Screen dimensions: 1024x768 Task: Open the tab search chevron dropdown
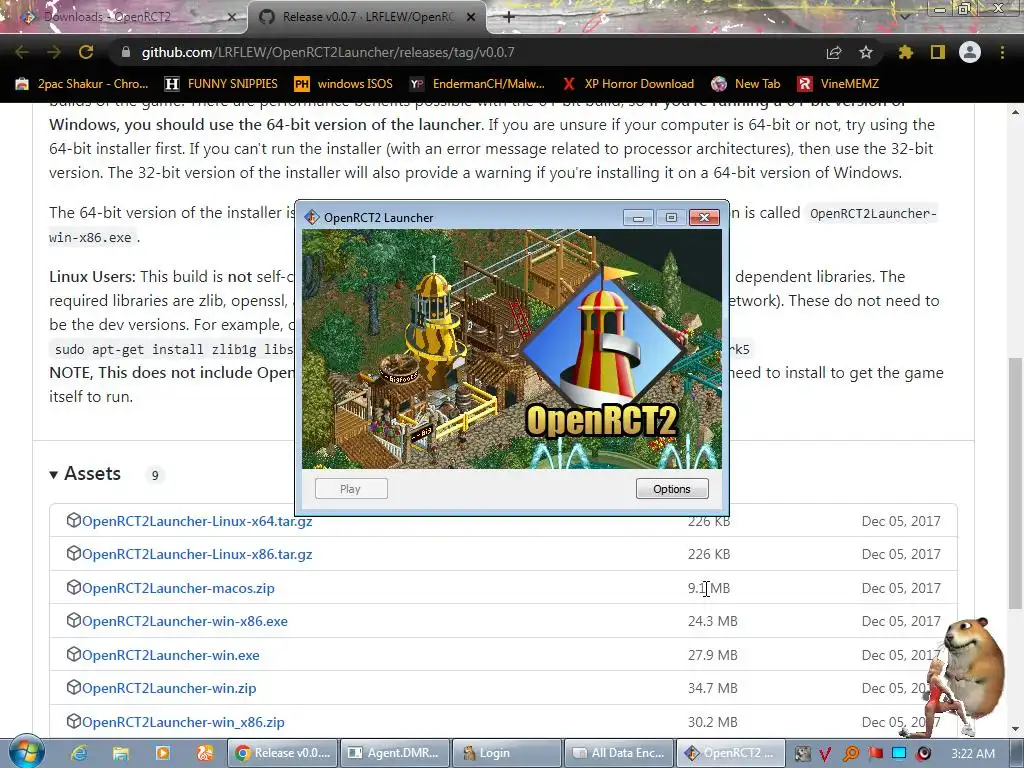point(905,16)
